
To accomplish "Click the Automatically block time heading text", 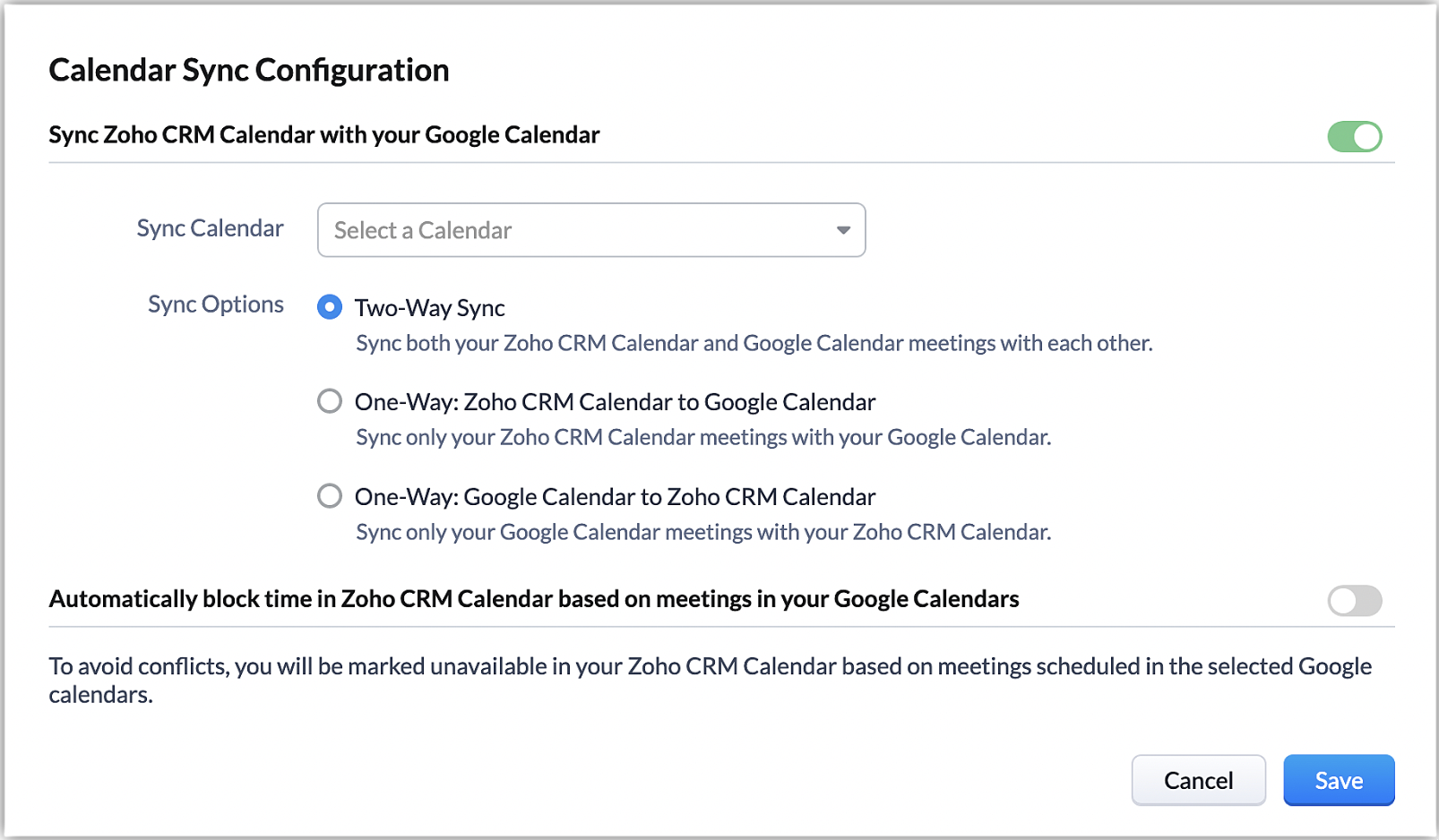I will click(534, 599).
